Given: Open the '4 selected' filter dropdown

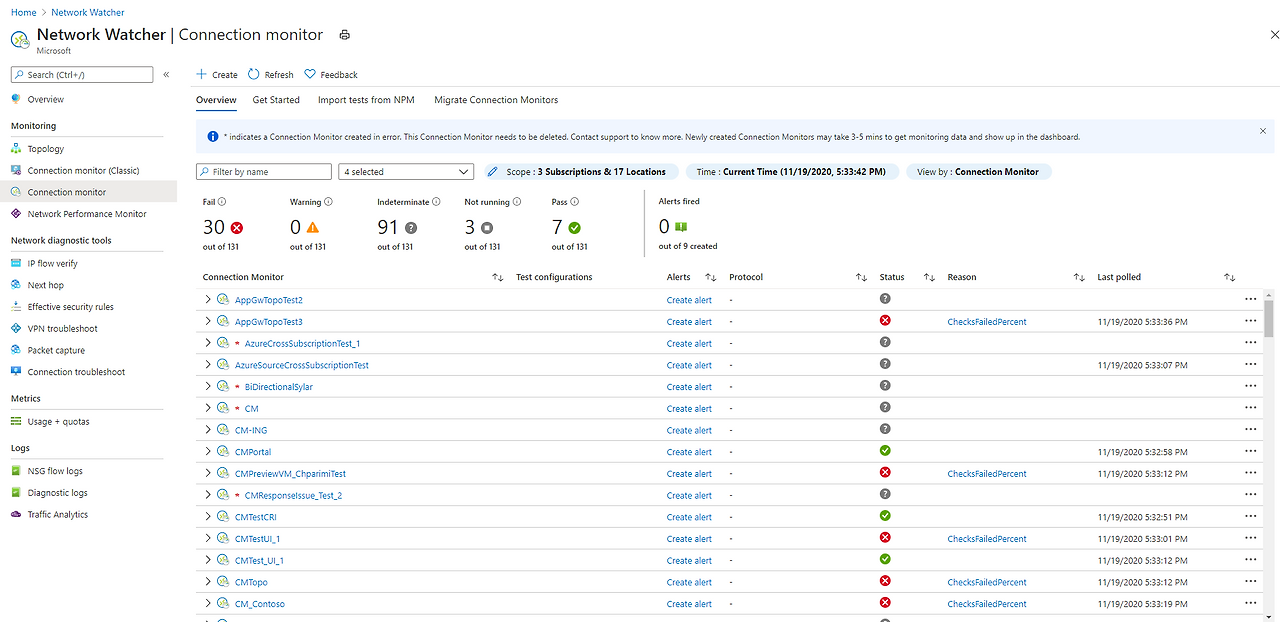Looking at the screenshot, I should click(406, 172).
